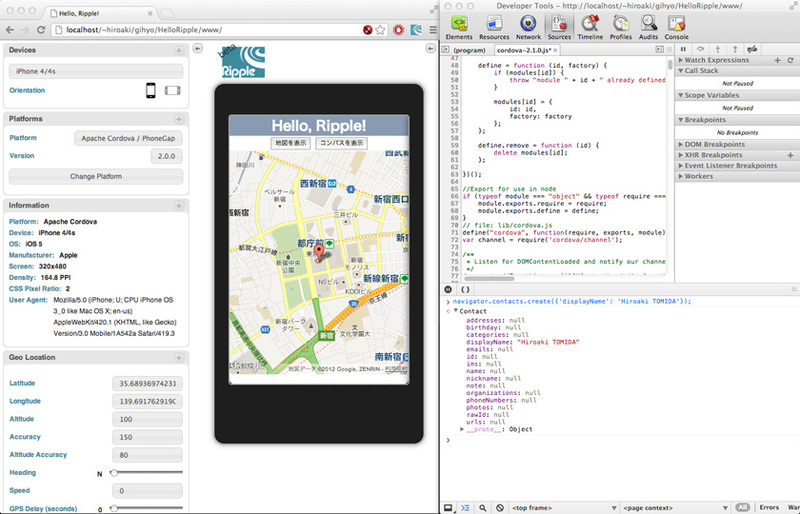
Task: Open the Resources panel in Developer Tools
Action: [494, 27]
